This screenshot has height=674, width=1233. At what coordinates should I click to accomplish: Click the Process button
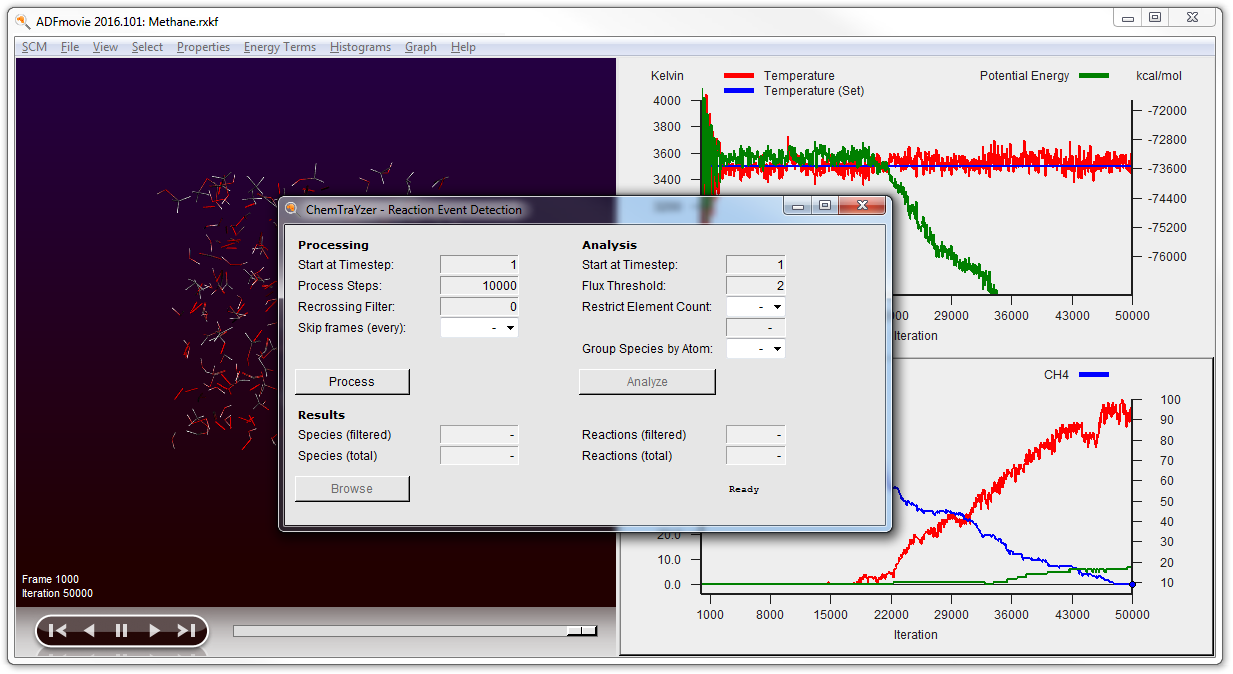tap(352, 382)
